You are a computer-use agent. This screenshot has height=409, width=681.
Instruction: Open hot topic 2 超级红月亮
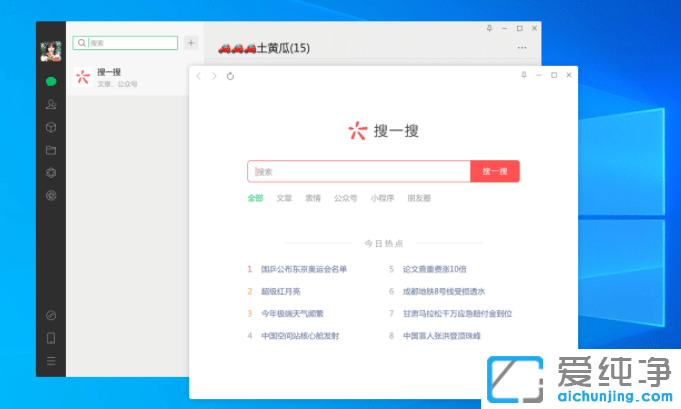coord(281,291)
